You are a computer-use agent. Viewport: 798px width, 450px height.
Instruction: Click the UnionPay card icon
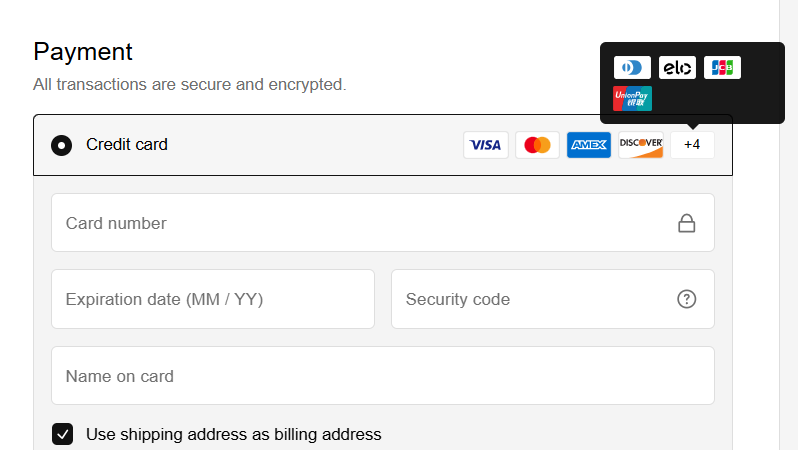coord(632,99)
